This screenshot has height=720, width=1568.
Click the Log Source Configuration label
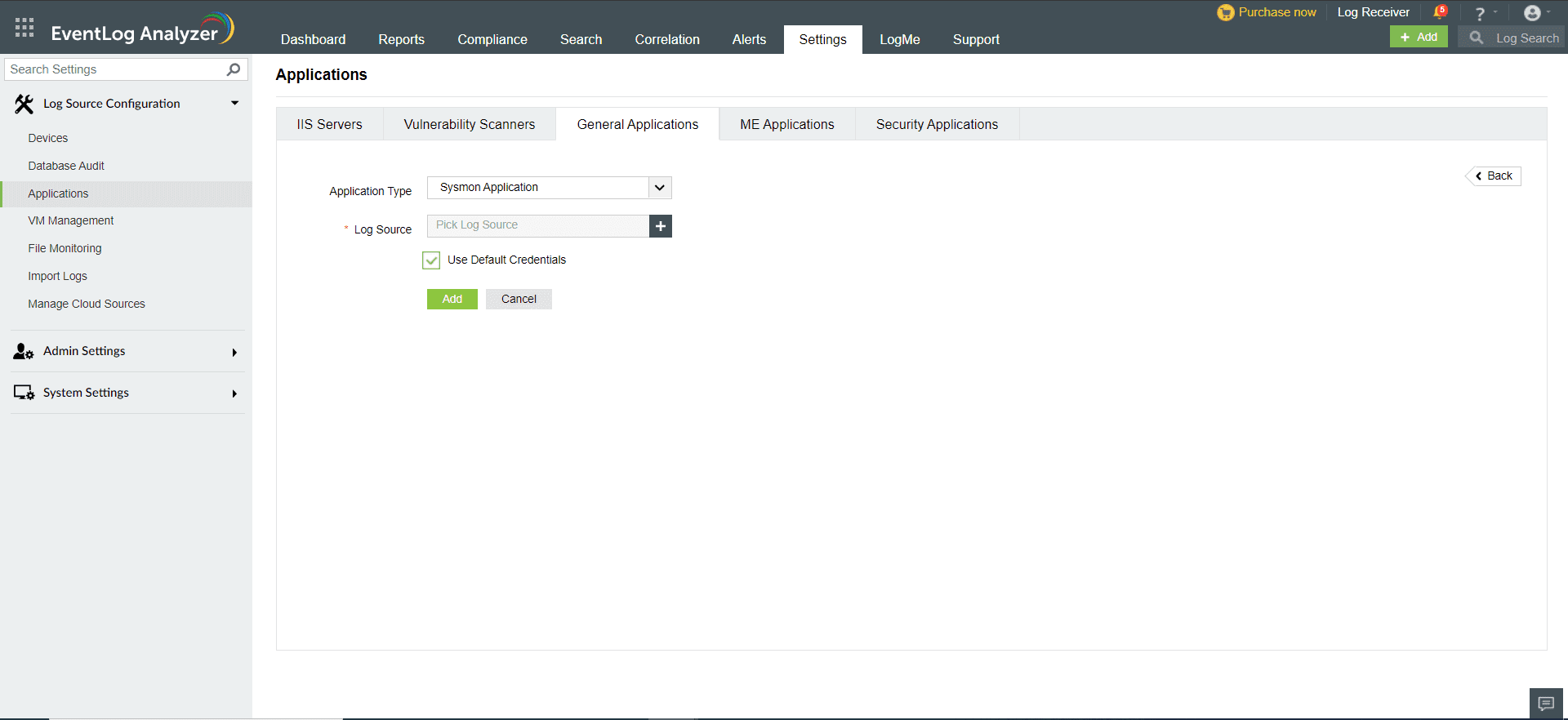pos(112,104)
